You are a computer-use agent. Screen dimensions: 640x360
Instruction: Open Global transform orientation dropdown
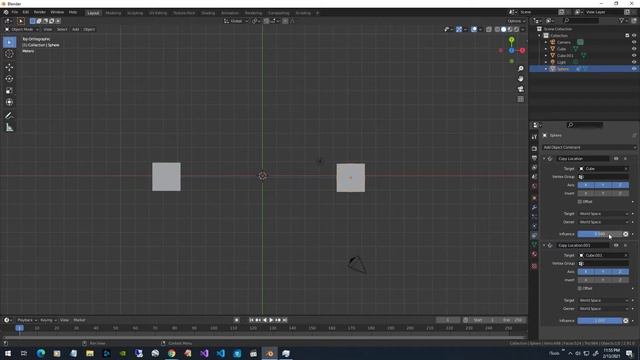[236, 21]
